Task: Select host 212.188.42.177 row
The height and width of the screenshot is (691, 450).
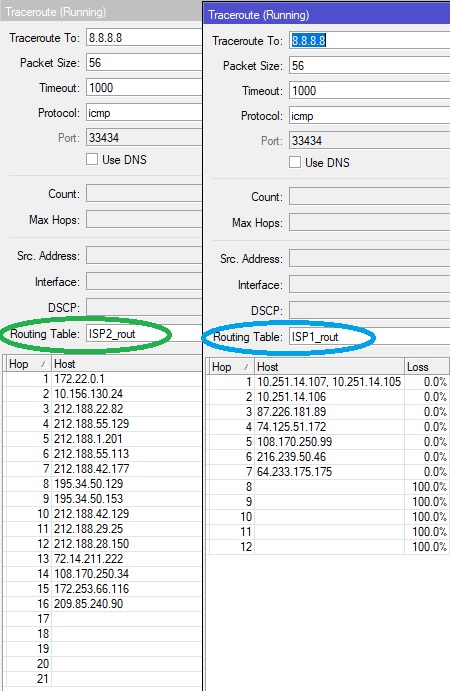Action: [102, 468]
